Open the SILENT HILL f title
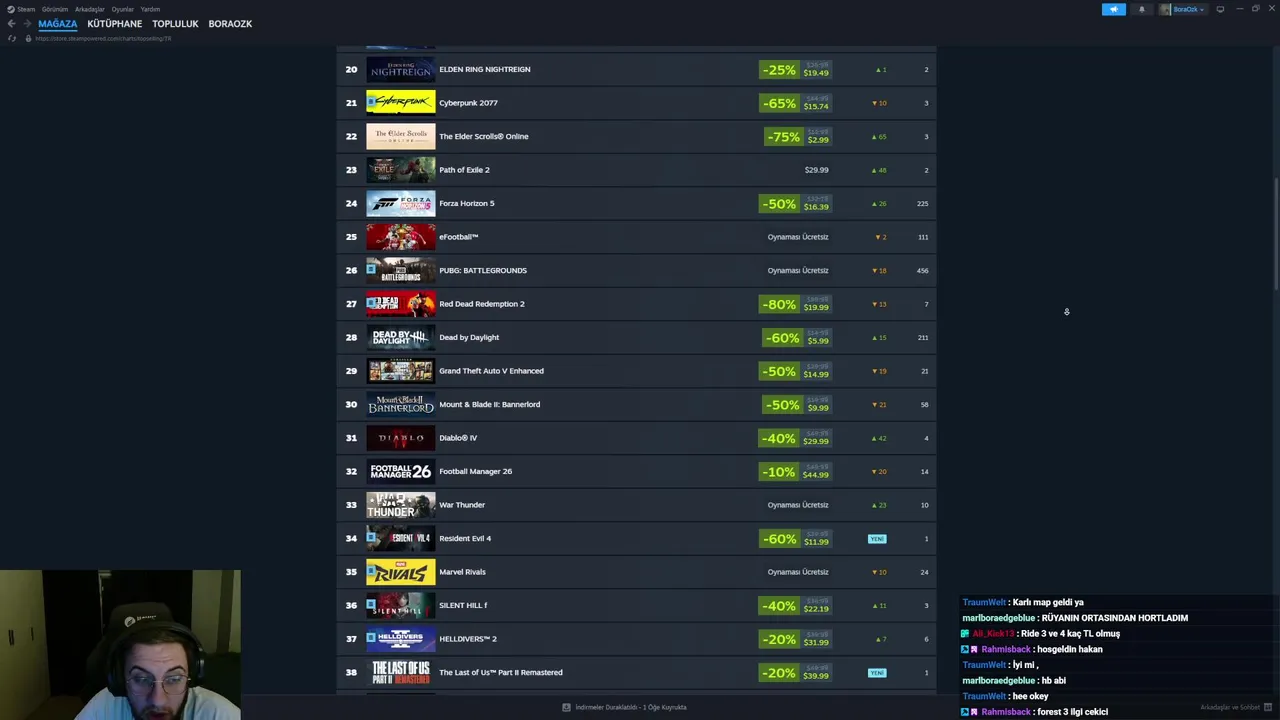Image resolution: width=1280 pixels, height=720 pixels. pyautogui.click(x=463, y=605)
